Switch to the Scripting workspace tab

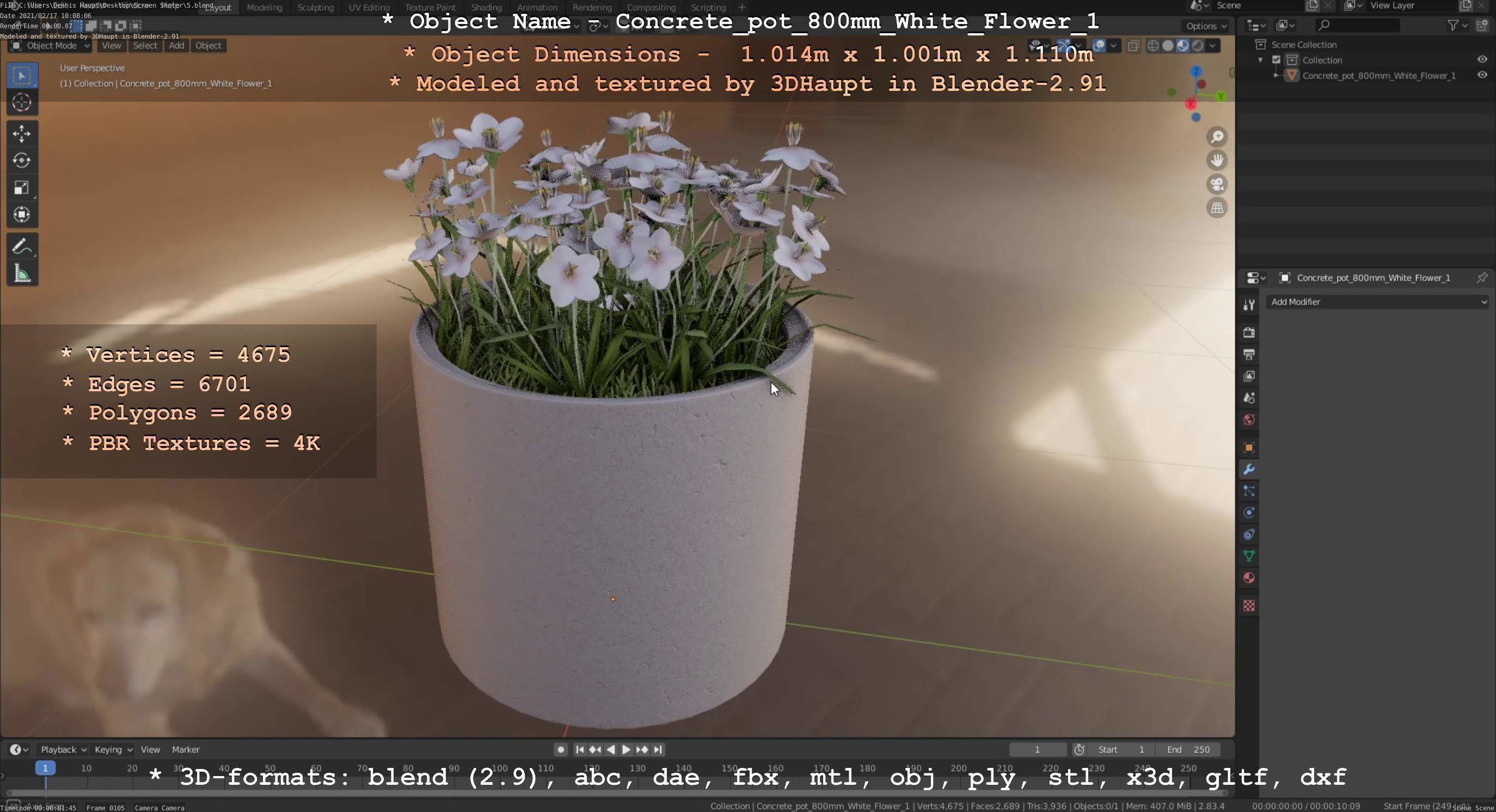click(x=708, y=8)
